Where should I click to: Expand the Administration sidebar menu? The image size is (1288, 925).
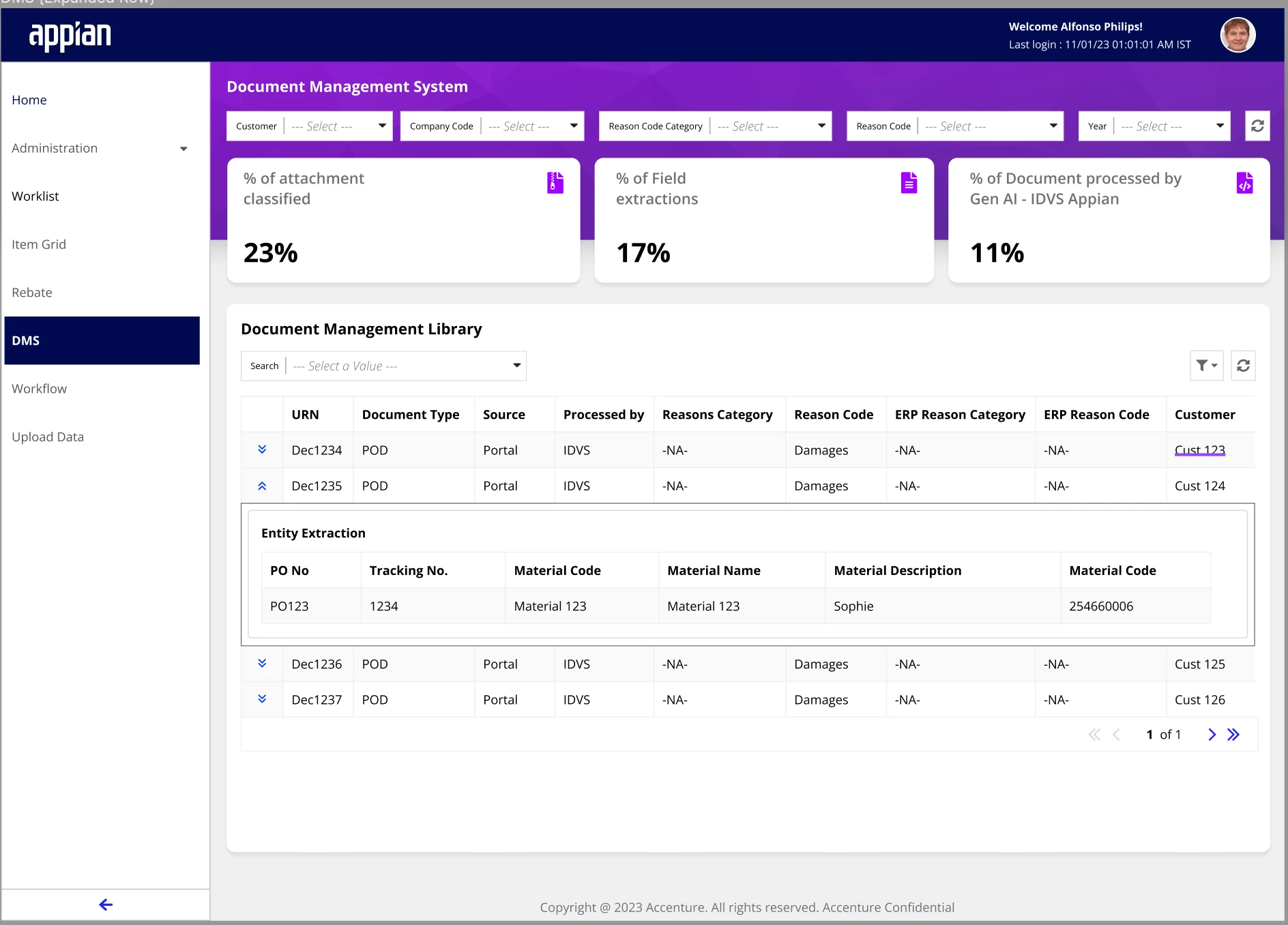[101, 148]
